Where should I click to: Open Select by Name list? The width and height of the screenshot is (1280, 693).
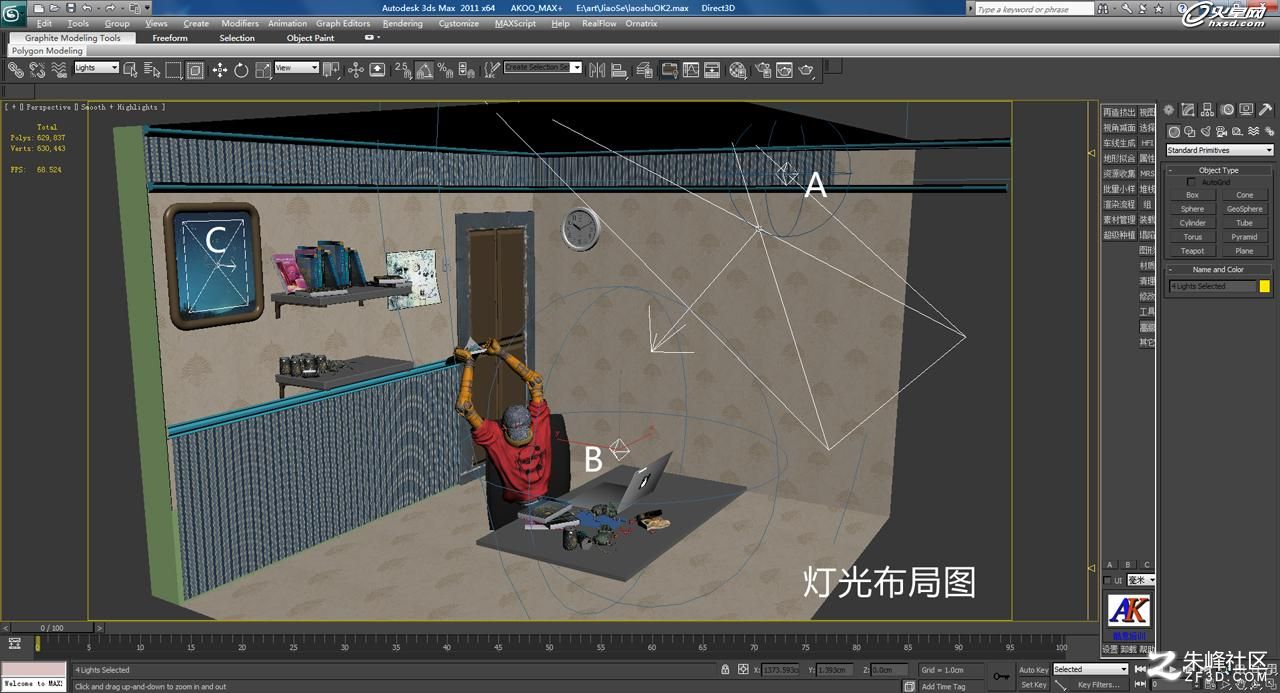(x=152, y=70)
